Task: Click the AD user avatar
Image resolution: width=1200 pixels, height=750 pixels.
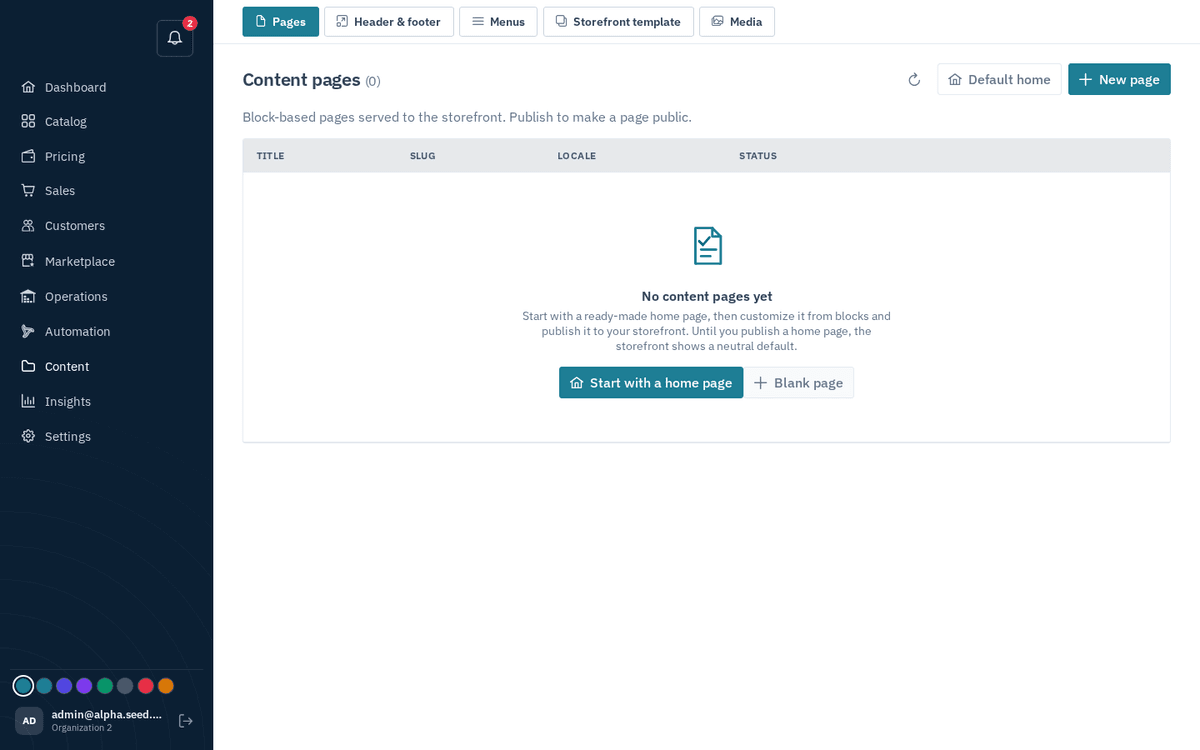Action: (x=29, y=721)
